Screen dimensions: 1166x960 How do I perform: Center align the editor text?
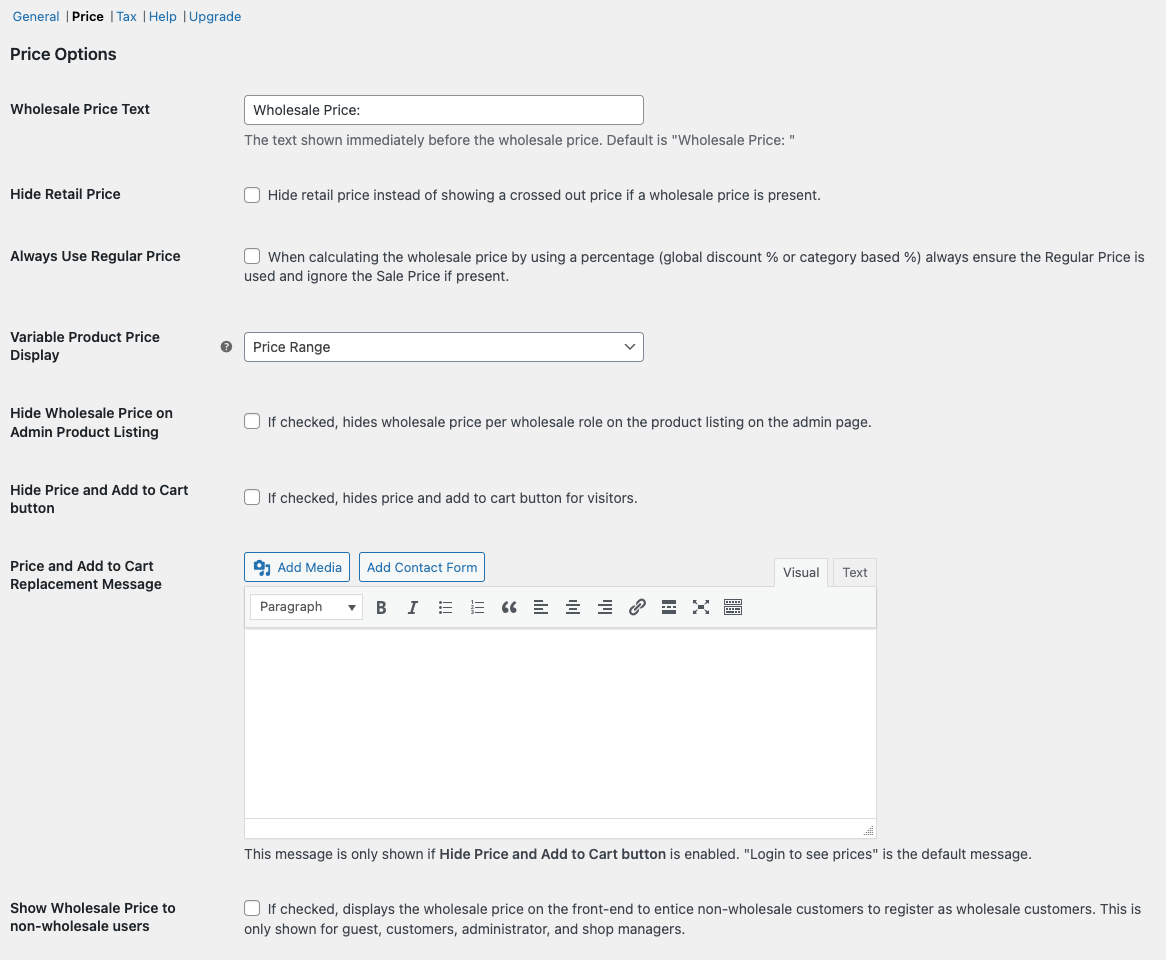pos(573,607)
